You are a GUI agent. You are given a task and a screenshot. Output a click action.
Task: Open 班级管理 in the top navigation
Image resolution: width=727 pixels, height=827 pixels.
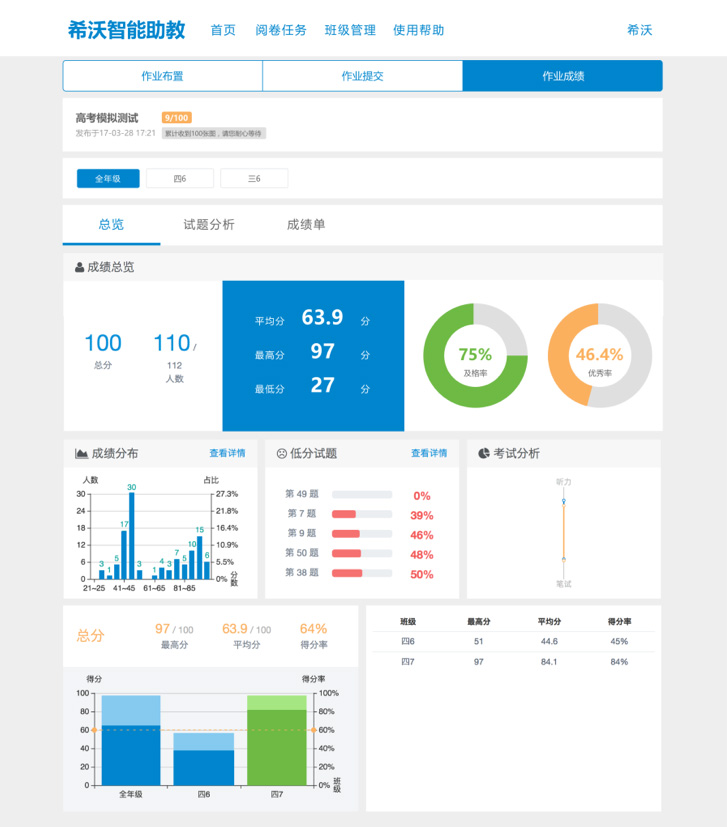coord(350,30)
